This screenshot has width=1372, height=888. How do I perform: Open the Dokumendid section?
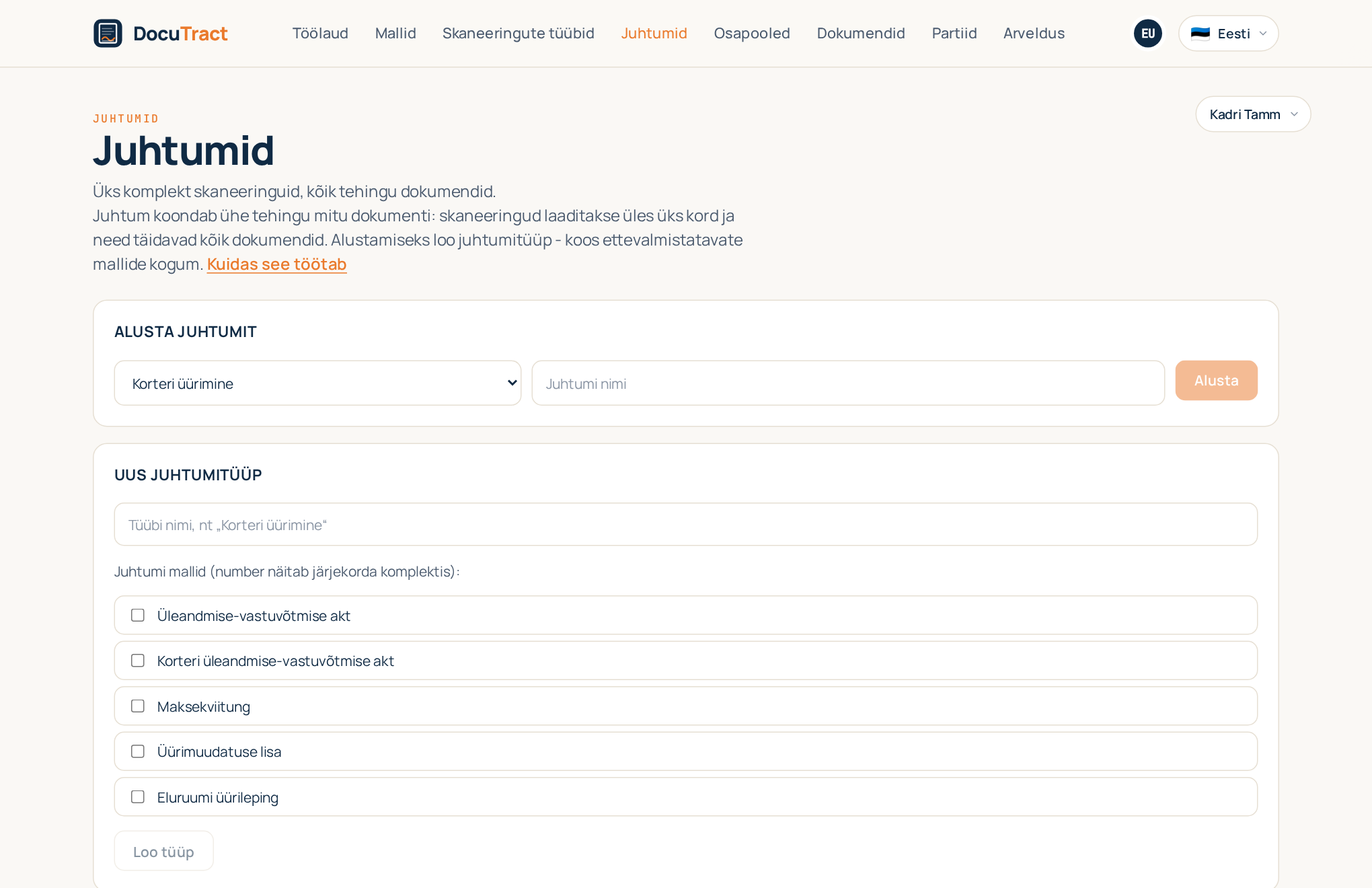tap(861, 34)
